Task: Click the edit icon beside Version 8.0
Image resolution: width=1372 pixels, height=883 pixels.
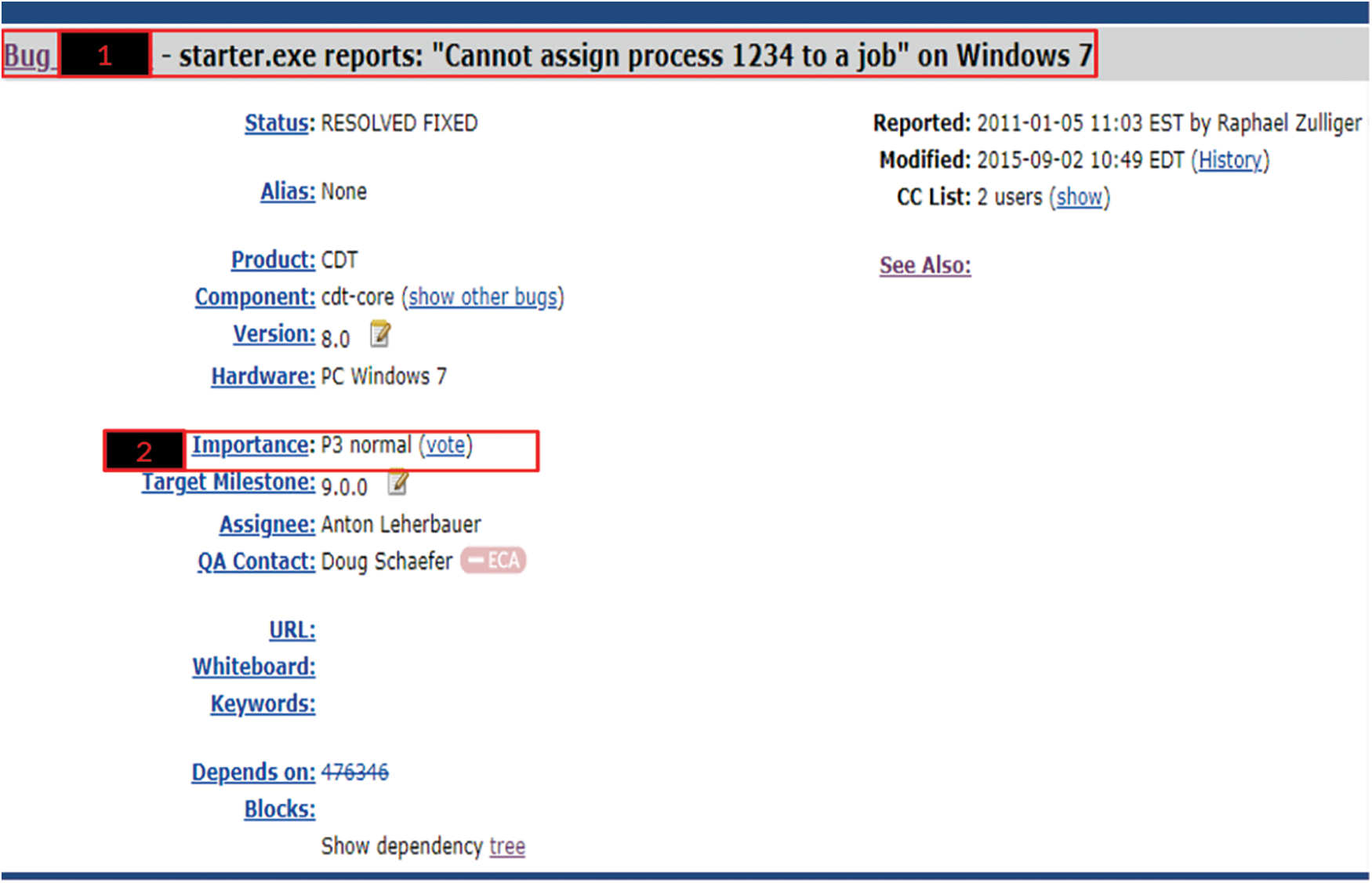Action: click(380, 334)
